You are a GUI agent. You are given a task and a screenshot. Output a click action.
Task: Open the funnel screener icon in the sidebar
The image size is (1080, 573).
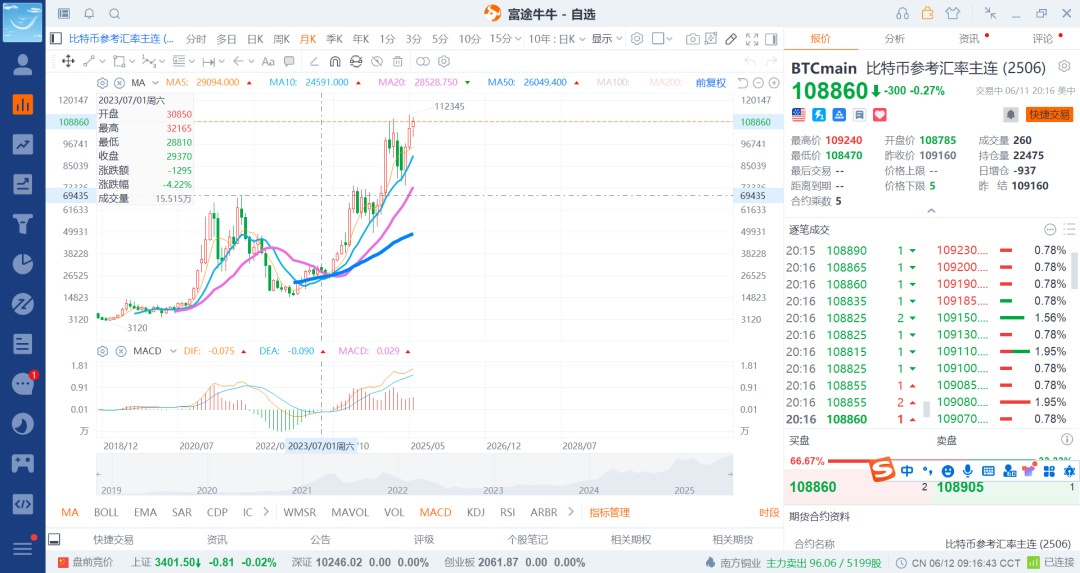23,224
